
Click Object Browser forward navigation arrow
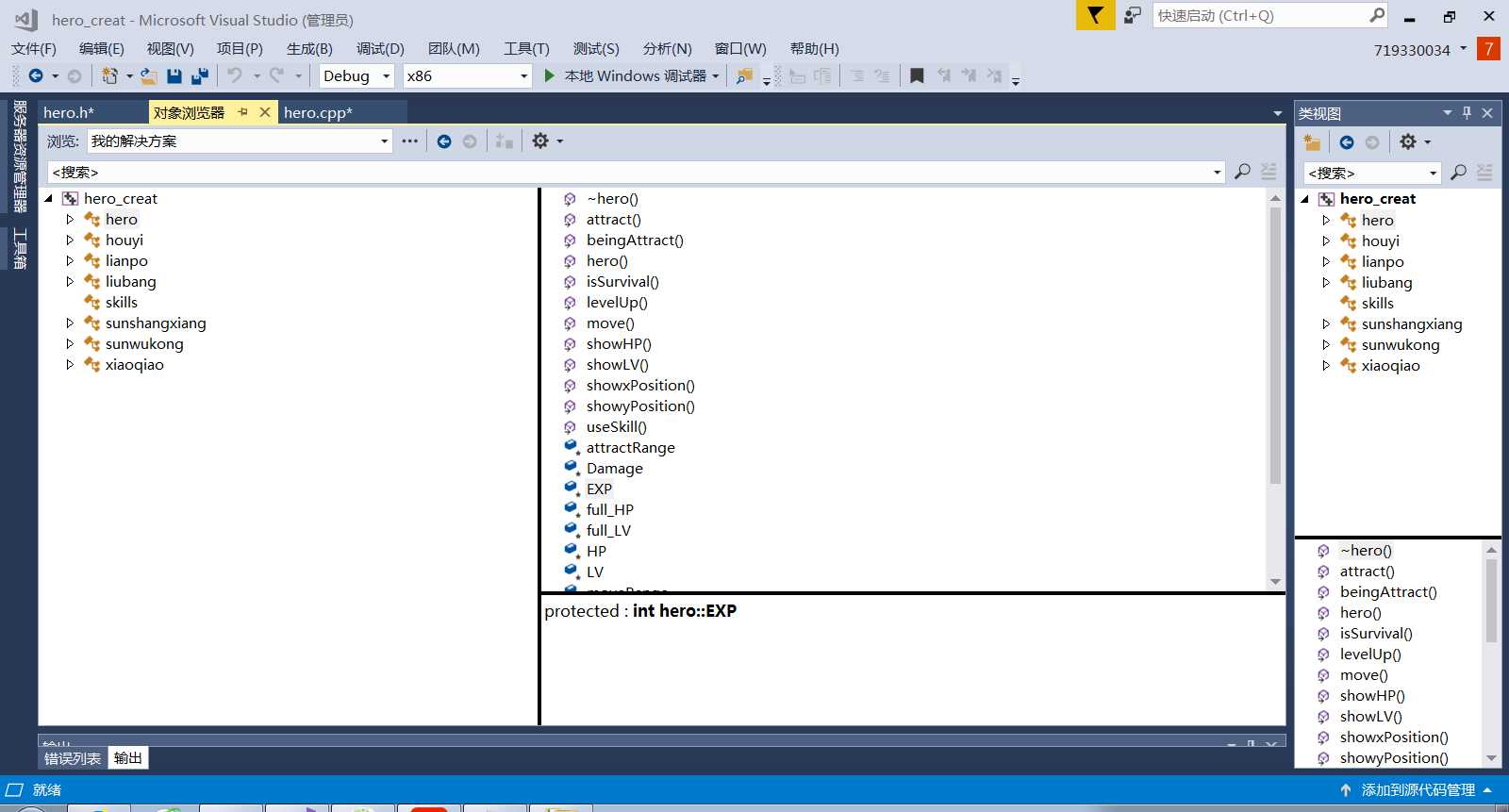point(470,141)
